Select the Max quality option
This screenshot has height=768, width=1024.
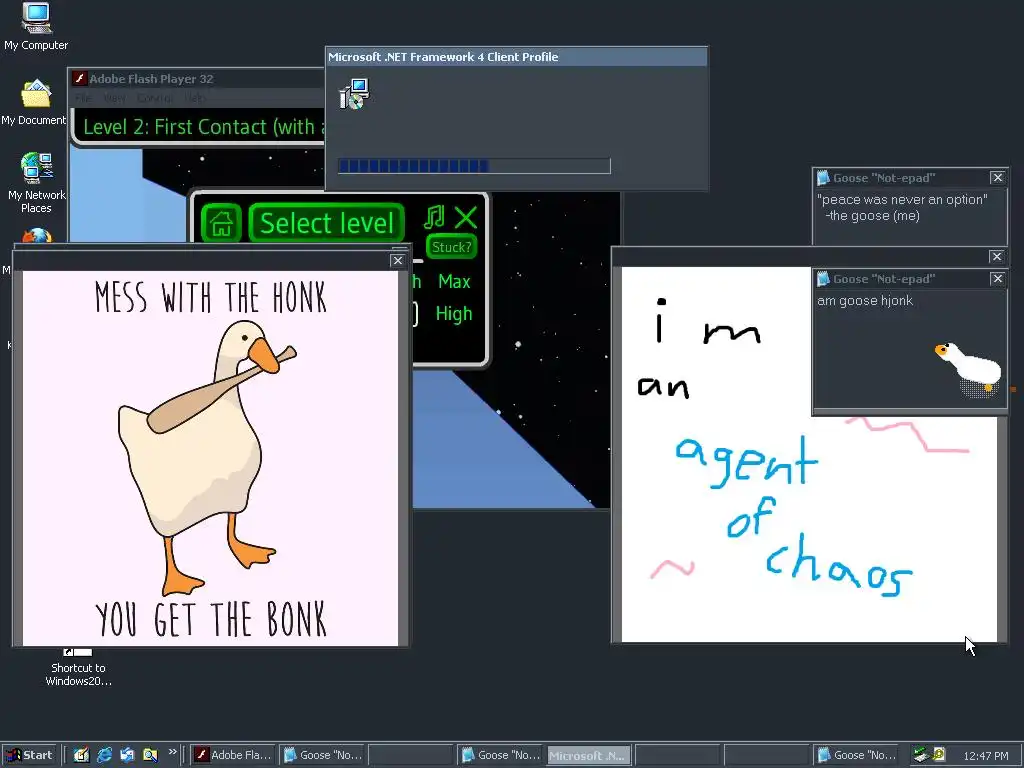(454, 281)
